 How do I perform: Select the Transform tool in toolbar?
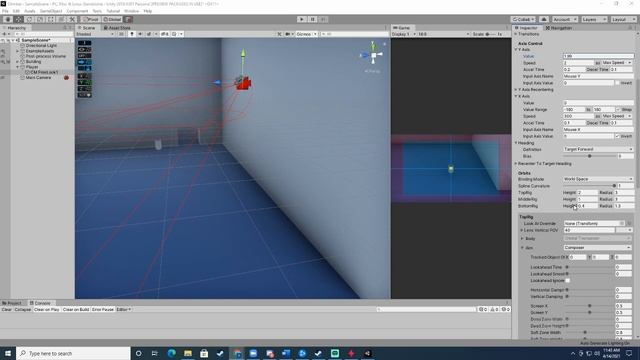[x=61, y=19]
